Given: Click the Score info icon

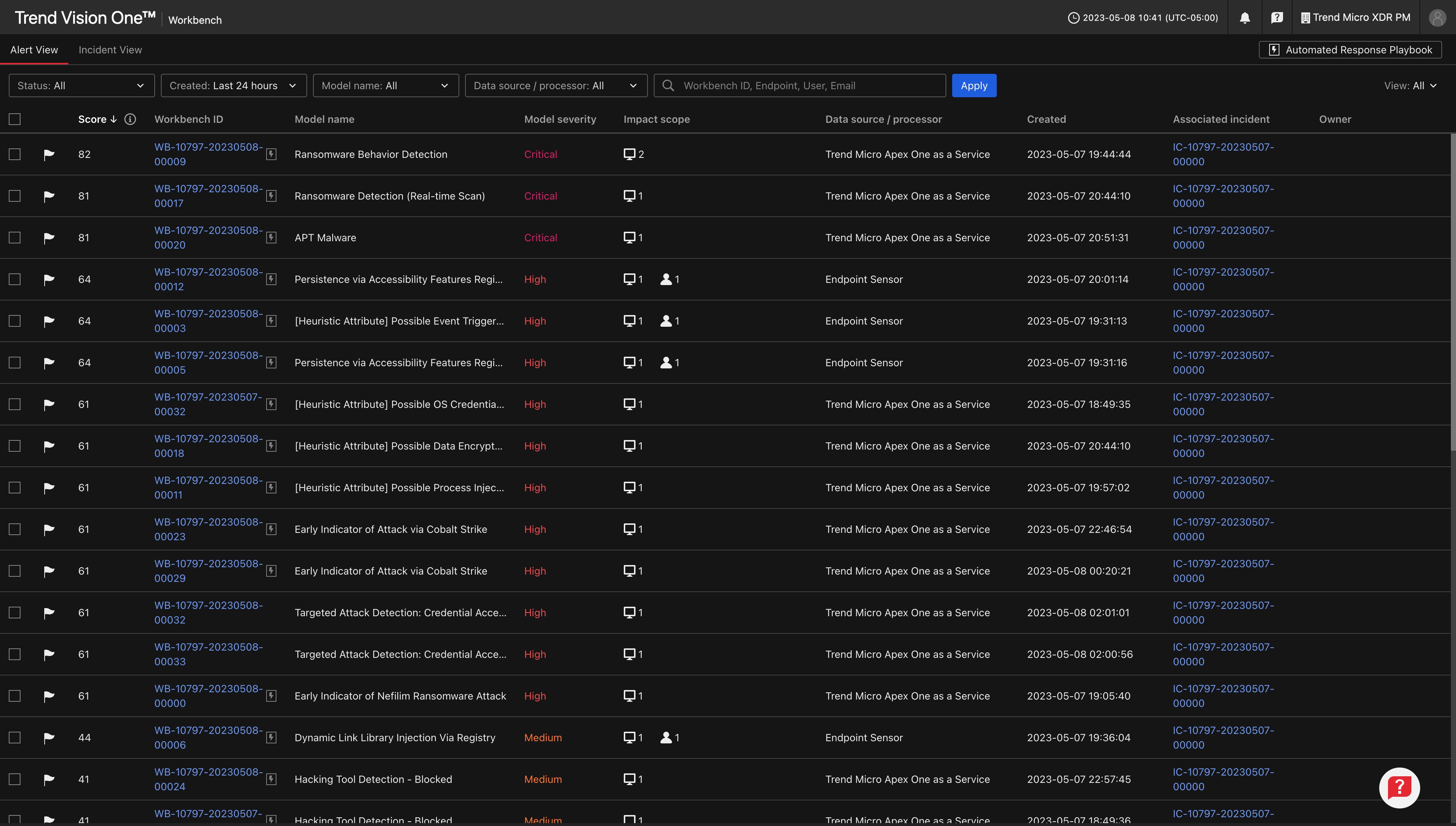Looking at the screenshot, I should 130,119.
